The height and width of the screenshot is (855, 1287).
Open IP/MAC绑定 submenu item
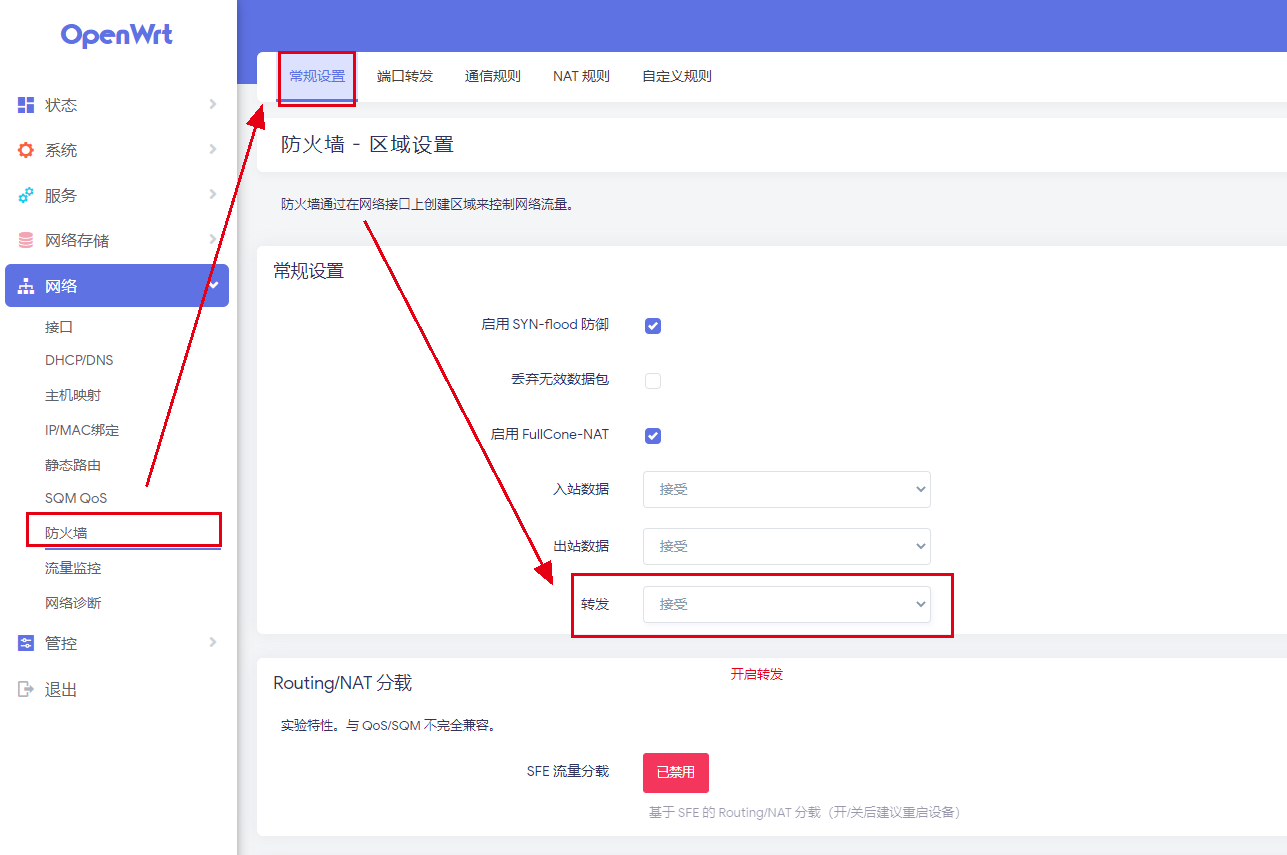[x=82, y=430]
